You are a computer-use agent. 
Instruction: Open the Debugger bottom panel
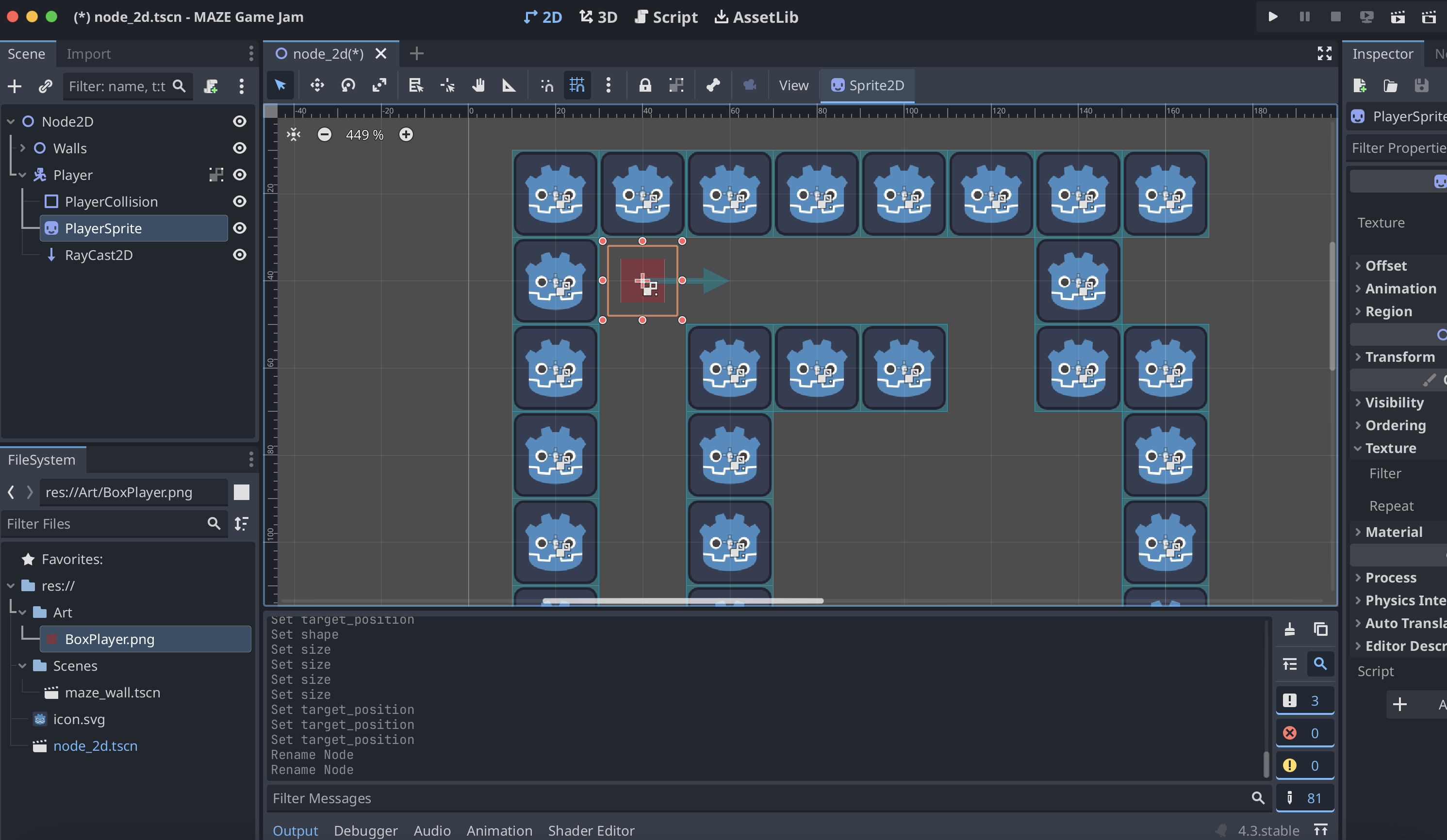pyautogui.click(x=366, y=830)
